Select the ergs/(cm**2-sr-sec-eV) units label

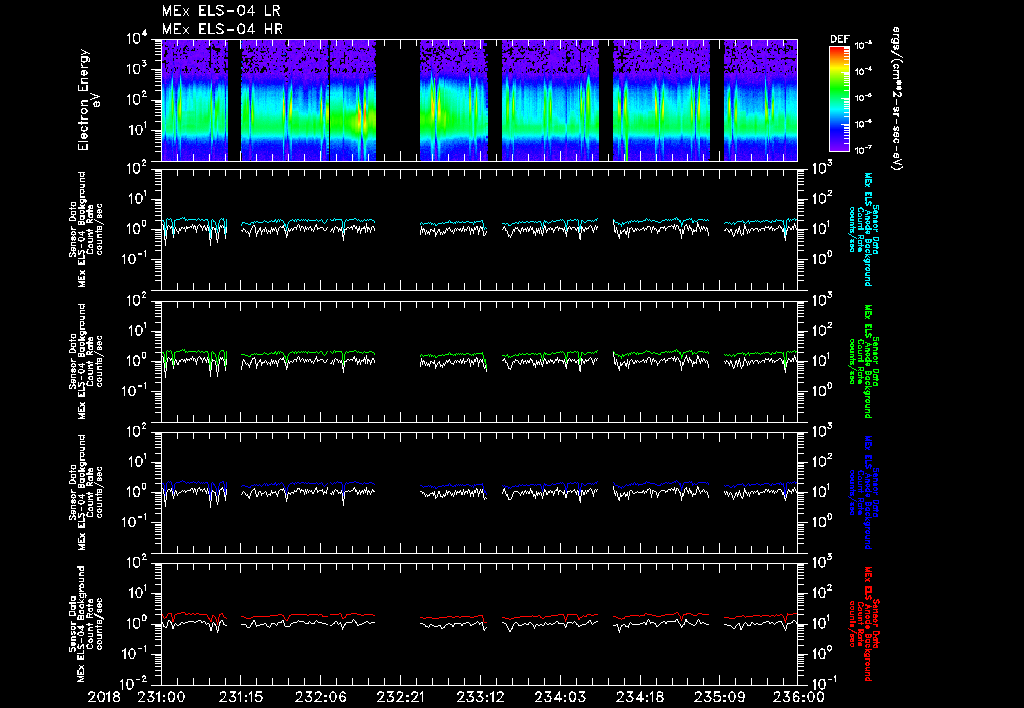pyautogui.click(x=897, y=99)
